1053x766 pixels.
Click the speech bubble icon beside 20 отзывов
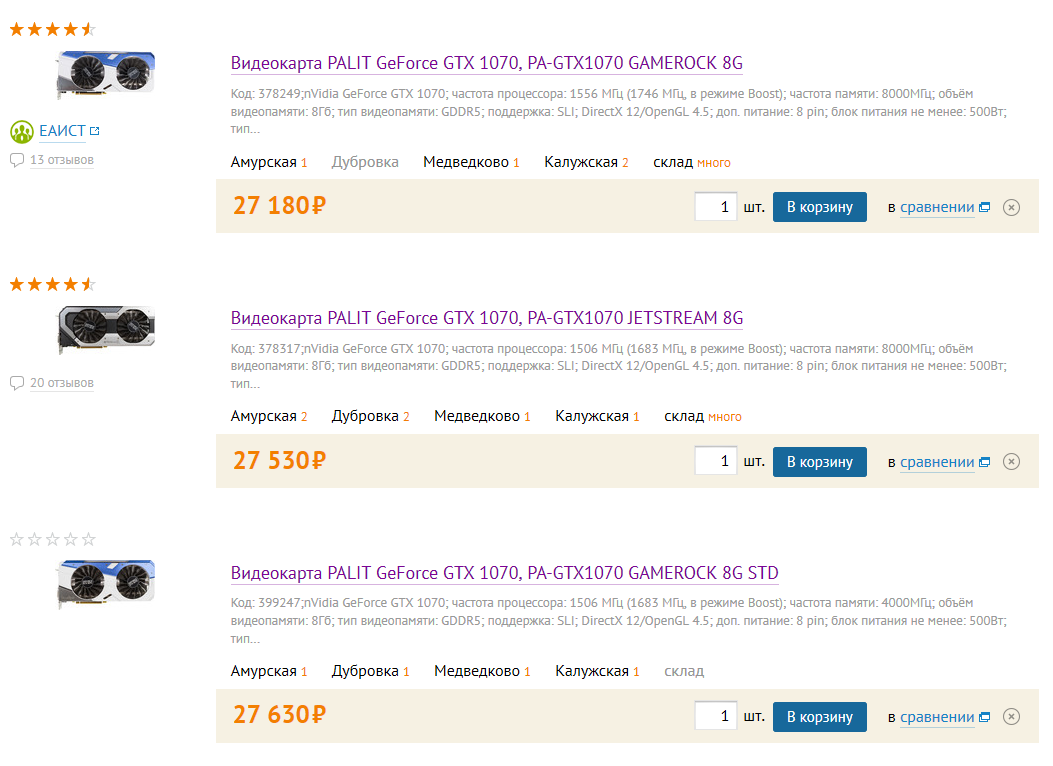coord(16,383)
